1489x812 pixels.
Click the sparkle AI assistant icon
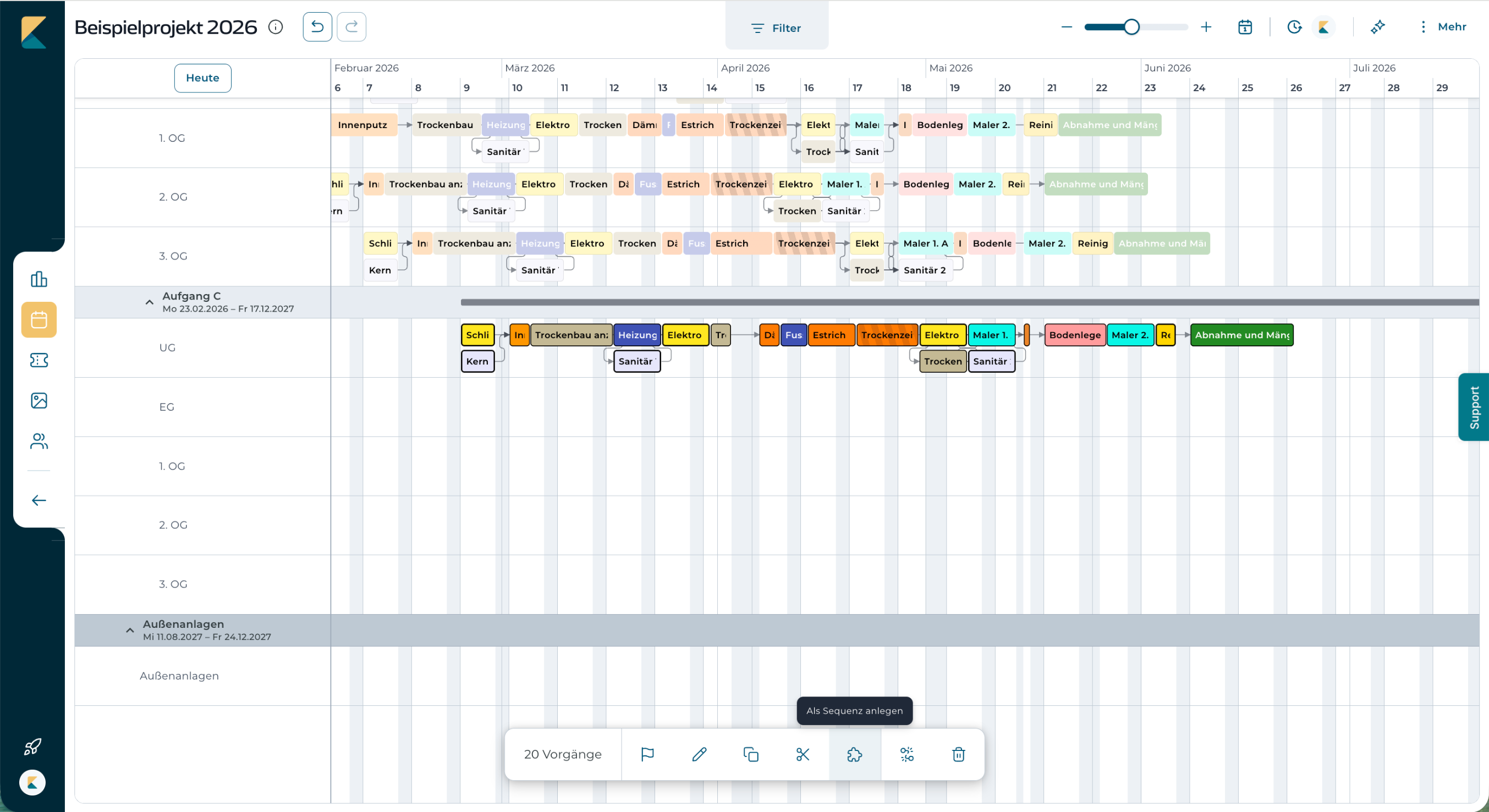point(1377,26)
